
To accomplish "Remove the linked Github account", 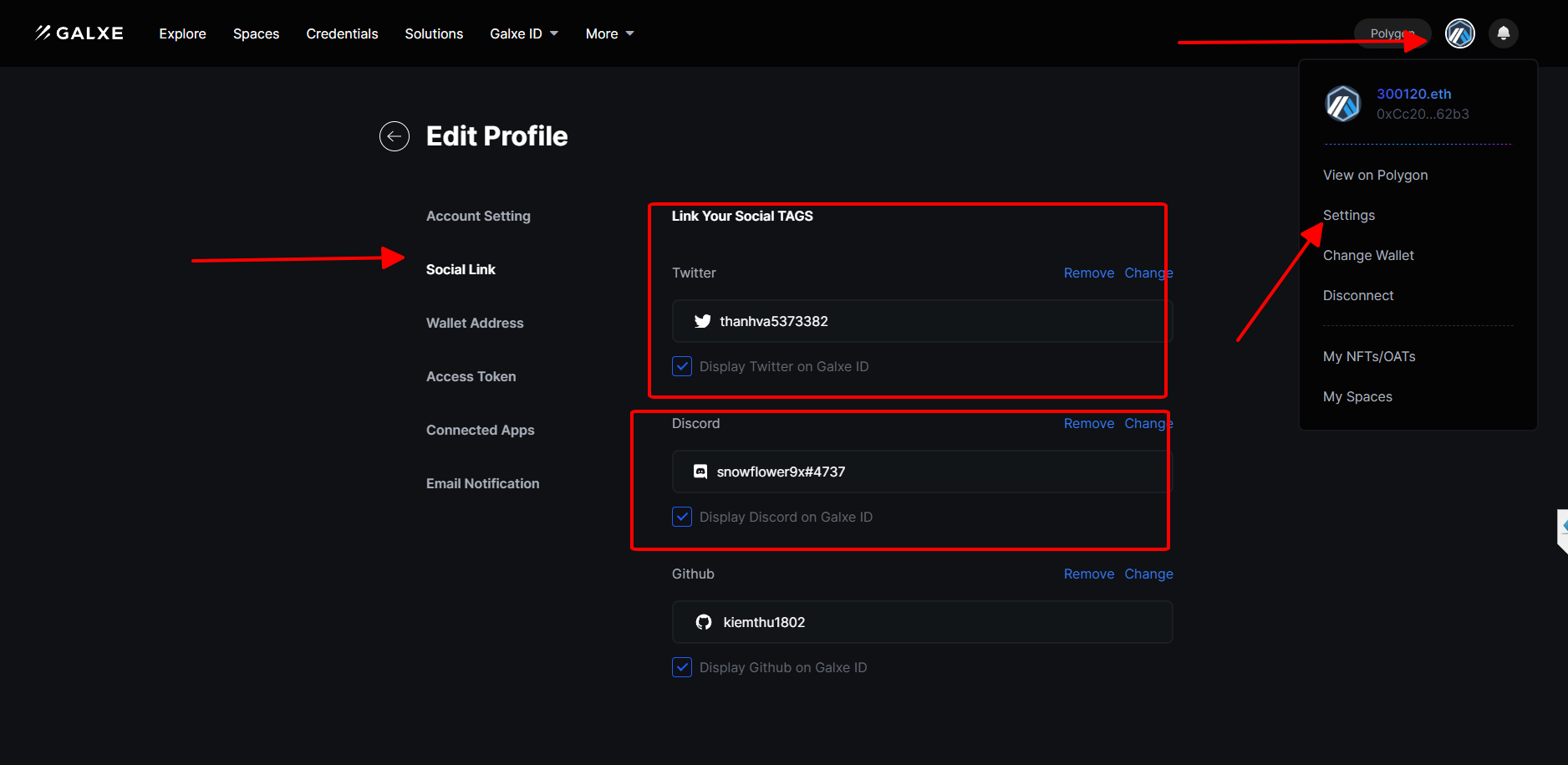I will (x=1089, y=574).
